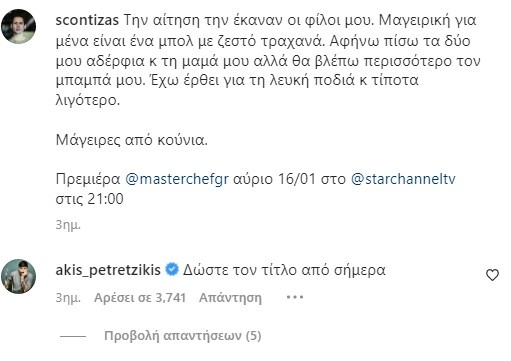Viewport: 511px width, 361px height.
Task: Expand Προβολή απαντήσεων (5) replies
Action: point(183,336)
